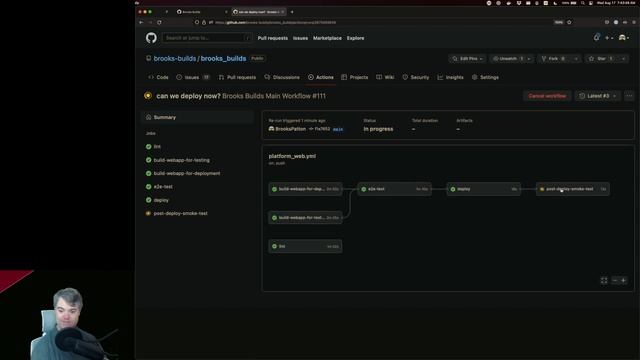Reload the browser page
The width and height of the screenshot is (640, 360).
pyautogui.click(x=159, y=22)
